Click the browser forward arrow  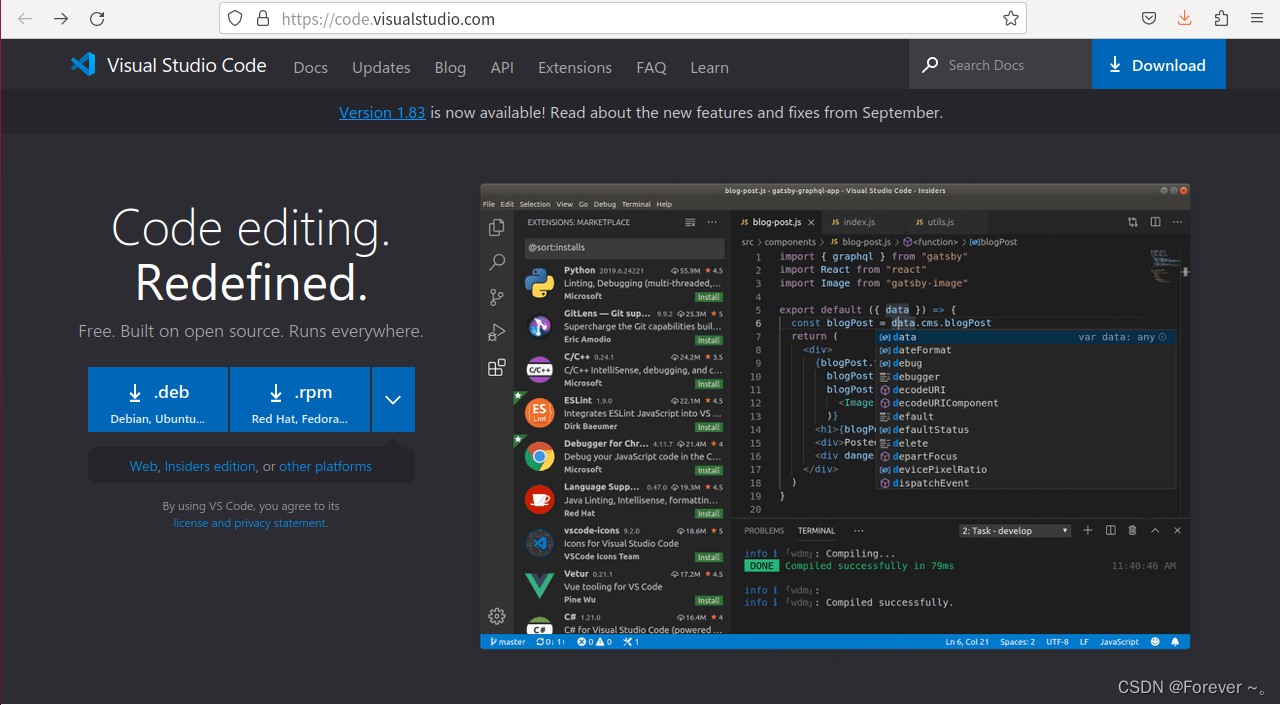(x=61, y=19)
